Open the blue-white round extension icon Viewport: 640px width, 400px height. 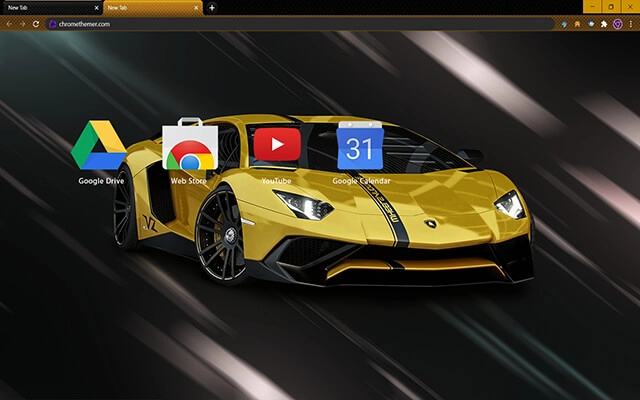pyautogui.click(x=591, y=24)
